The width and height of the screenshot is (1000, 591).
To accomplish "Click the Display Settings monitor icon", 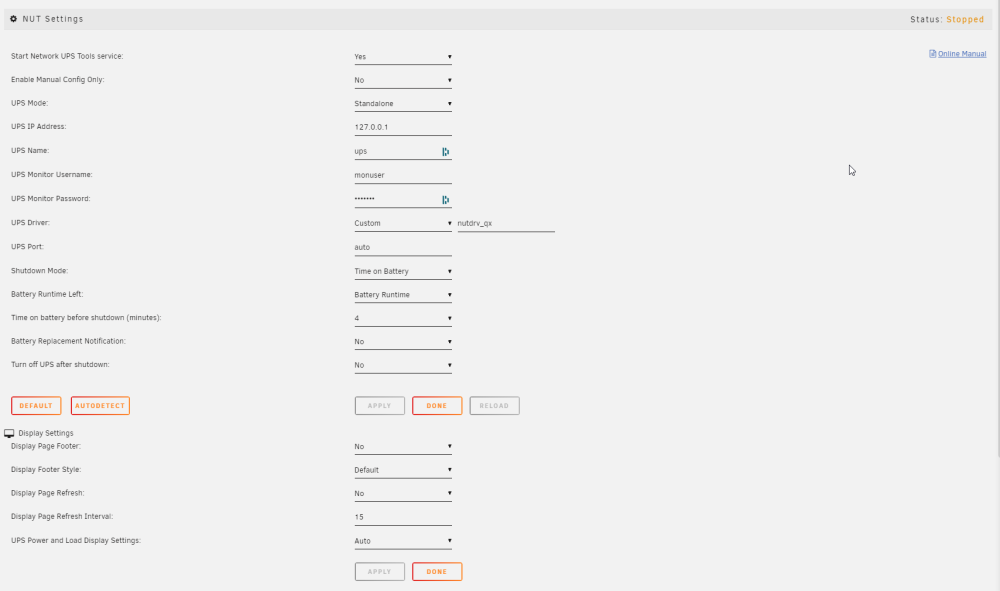I will tap(9, 434).
